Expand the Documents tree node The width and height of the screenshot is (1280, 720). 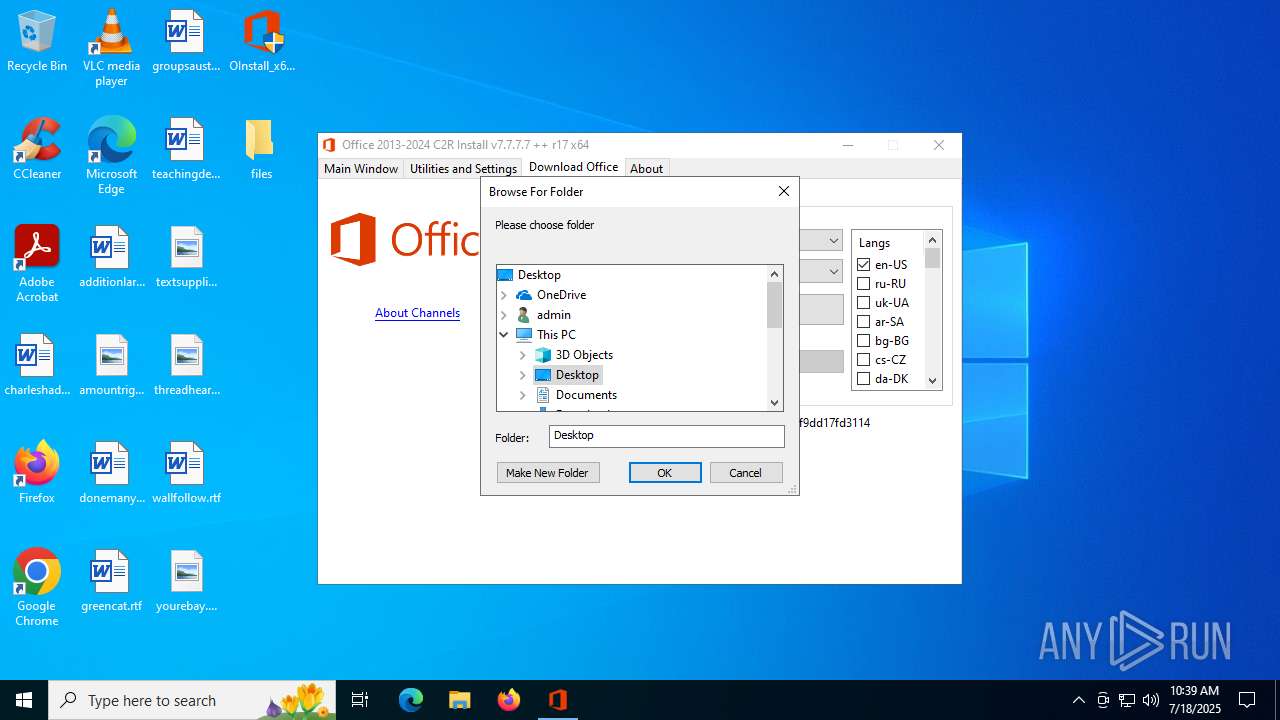(x=523, y=395)
